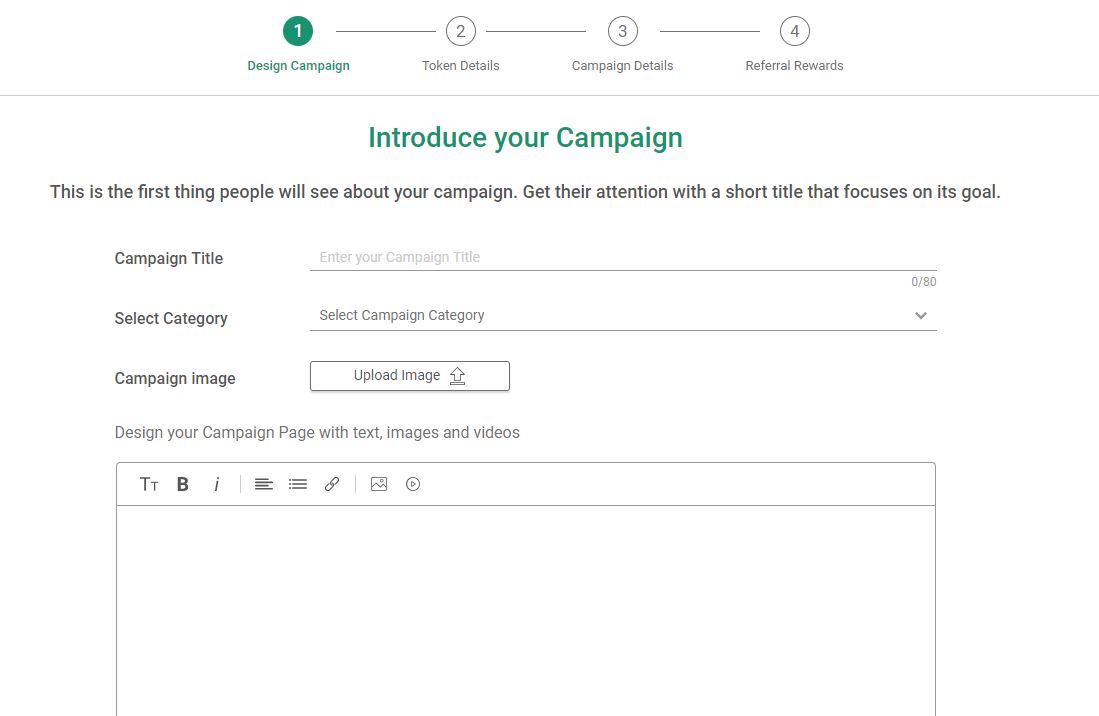Open the Select Campaign Category dropdown
Image resolution: width=1099 pixels, height=716 pixels.
pos(623,315)
